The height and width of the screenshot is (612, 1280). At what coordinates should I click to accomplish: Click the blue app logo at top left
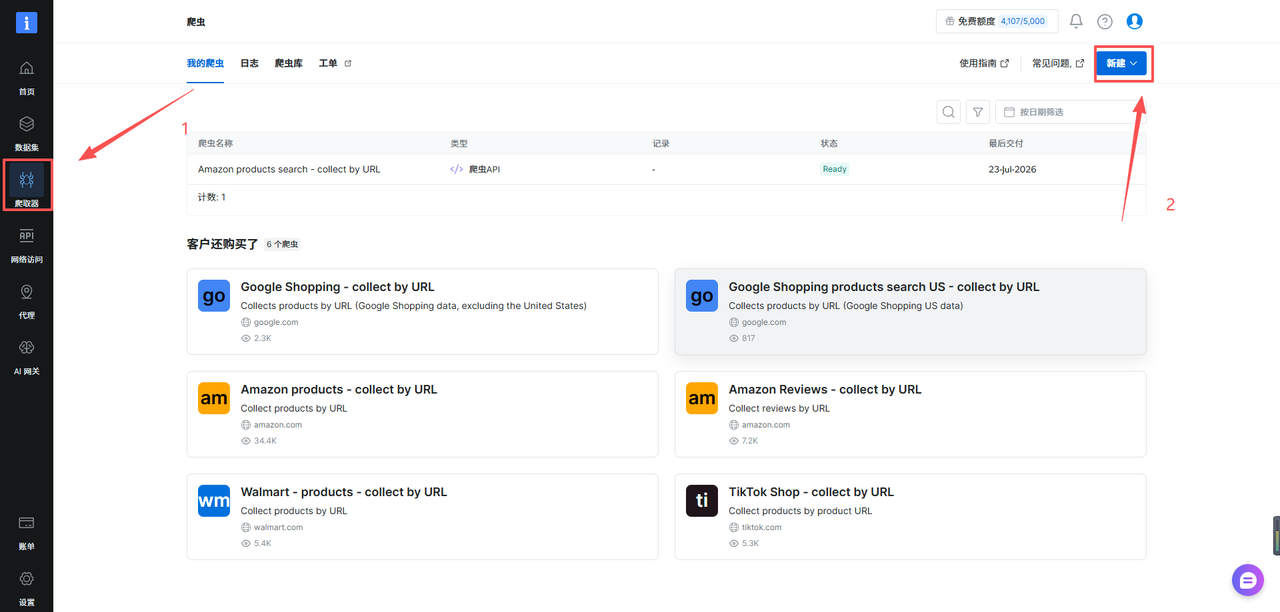tap(26, 22)
